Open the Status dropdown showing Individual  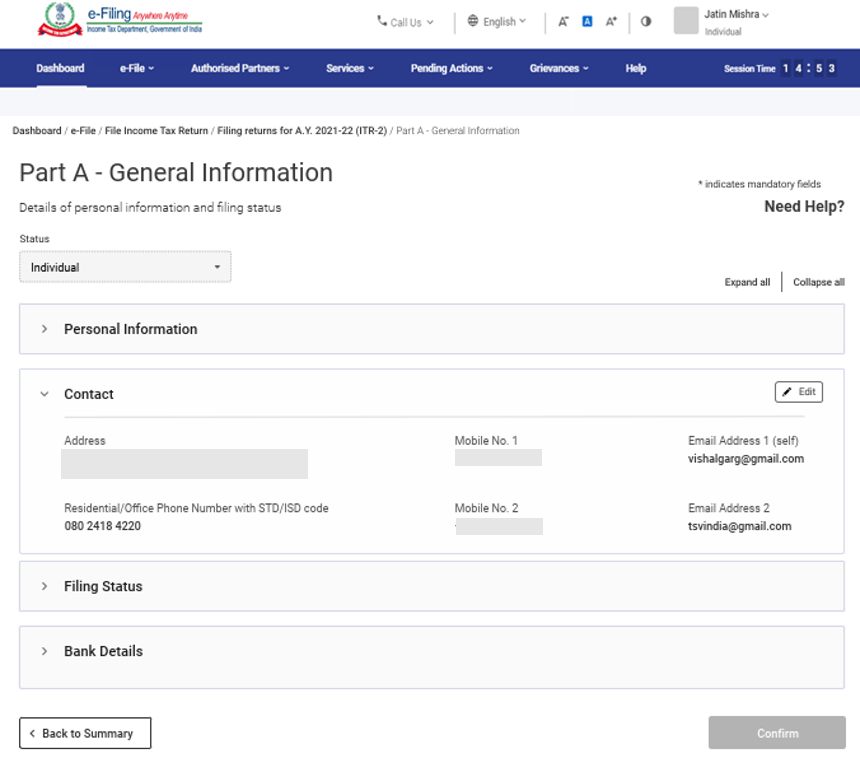coord(125,267)
